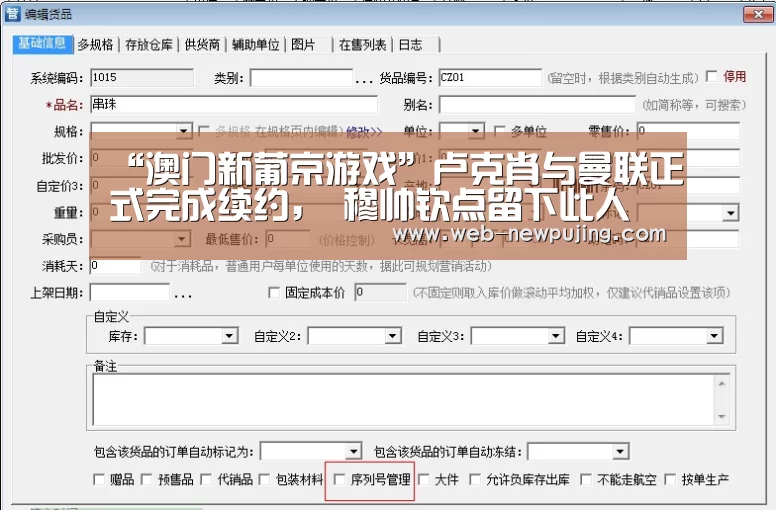Click the 管 application icon in title bar
This screenshot has width=776, height=510.
click(x=12, y=13)
